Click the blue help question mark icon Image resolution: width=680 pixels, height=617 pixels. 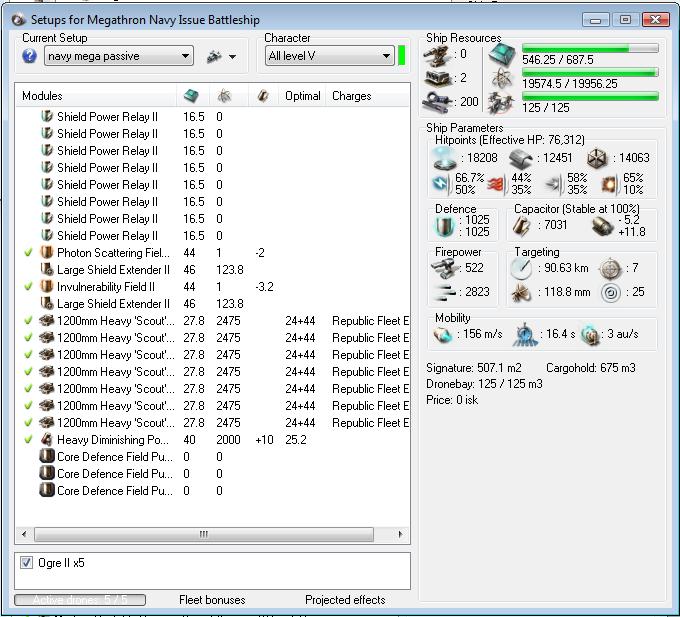tap(29, 56)
